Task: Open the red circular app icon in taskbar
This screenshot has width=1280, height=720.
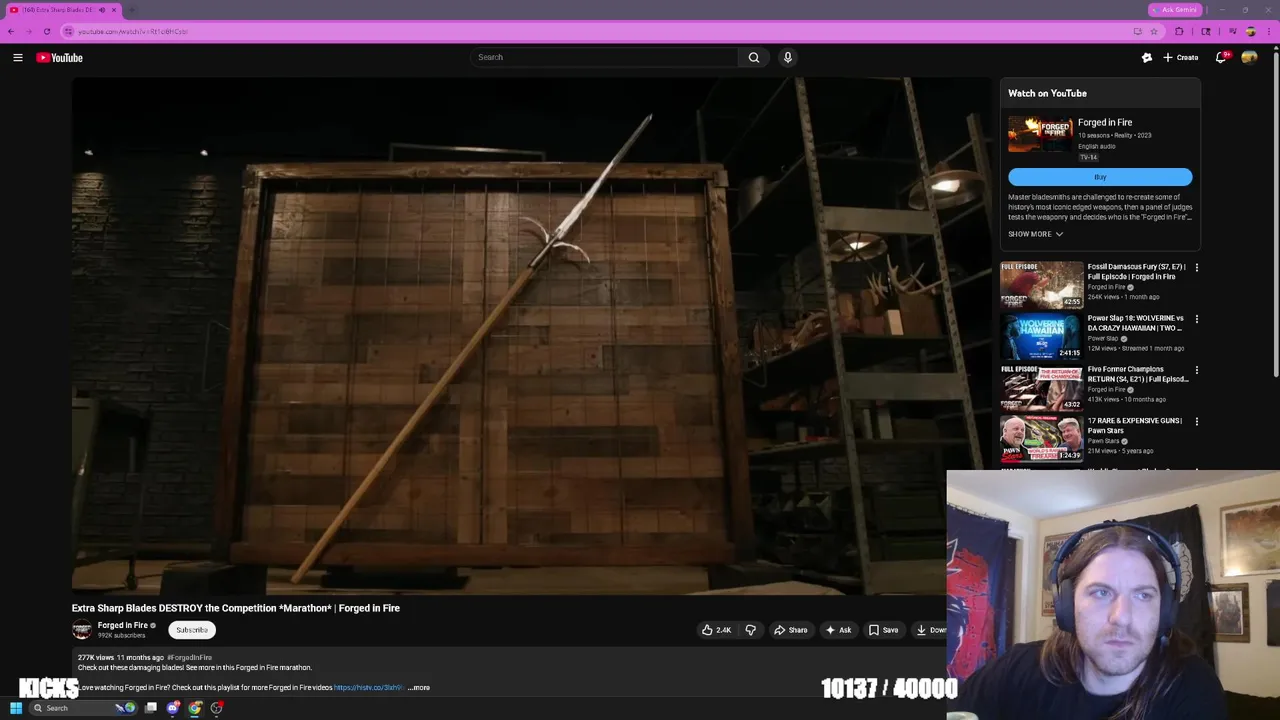Action: click(x=217, y=708)
